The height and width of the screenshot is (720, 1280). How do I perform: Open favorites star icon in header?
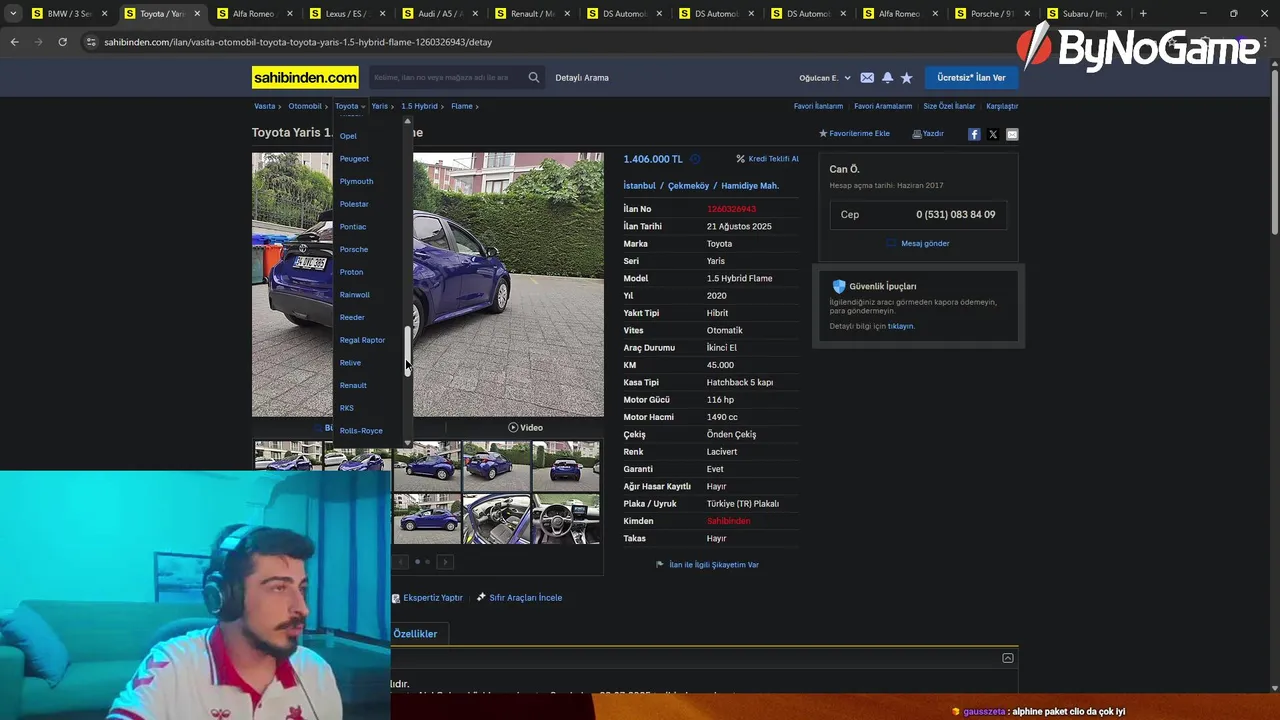[907, 78]
